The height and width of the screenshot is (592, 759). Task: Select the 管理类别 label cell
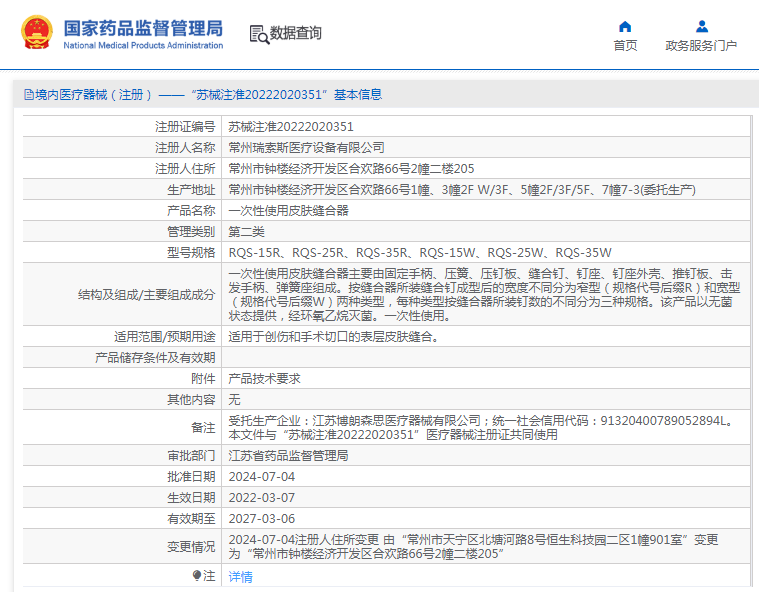pyautogui.click(x=191, y=231)
